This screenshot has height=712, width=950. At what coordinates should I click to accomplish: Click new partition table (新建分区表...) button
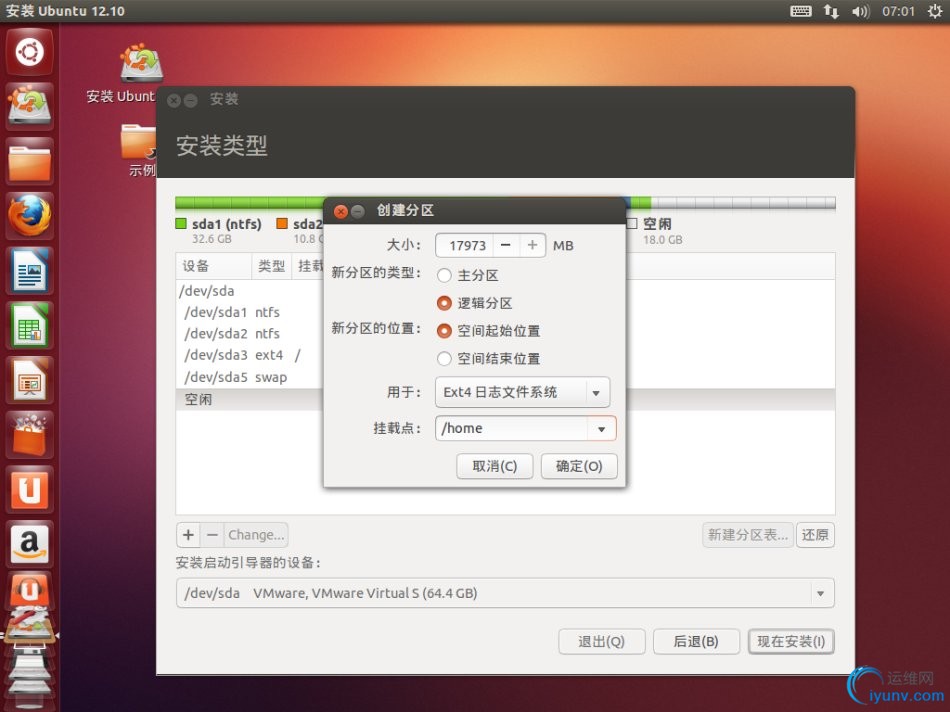pyautogui.click(x=748, y=535)
